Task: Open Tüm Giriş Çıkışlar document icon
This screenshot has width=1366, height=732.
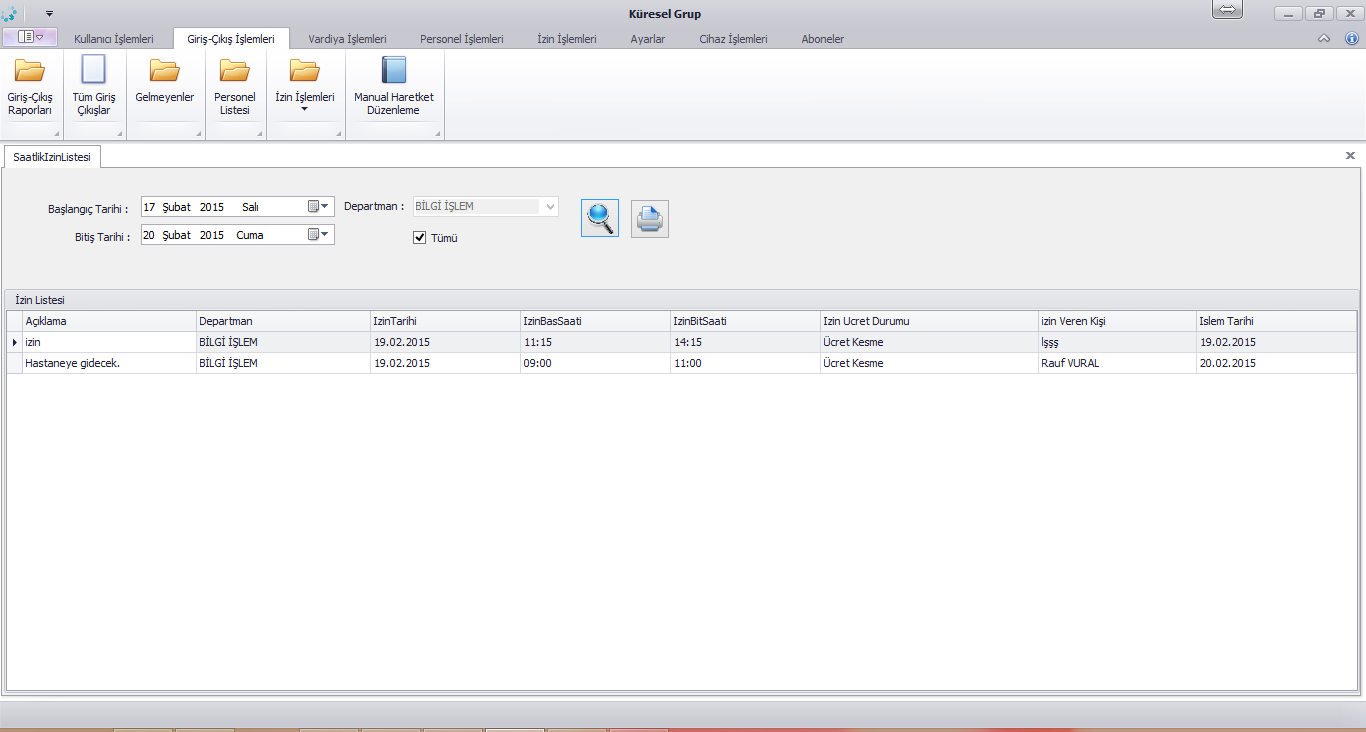Action: [94, 69]
